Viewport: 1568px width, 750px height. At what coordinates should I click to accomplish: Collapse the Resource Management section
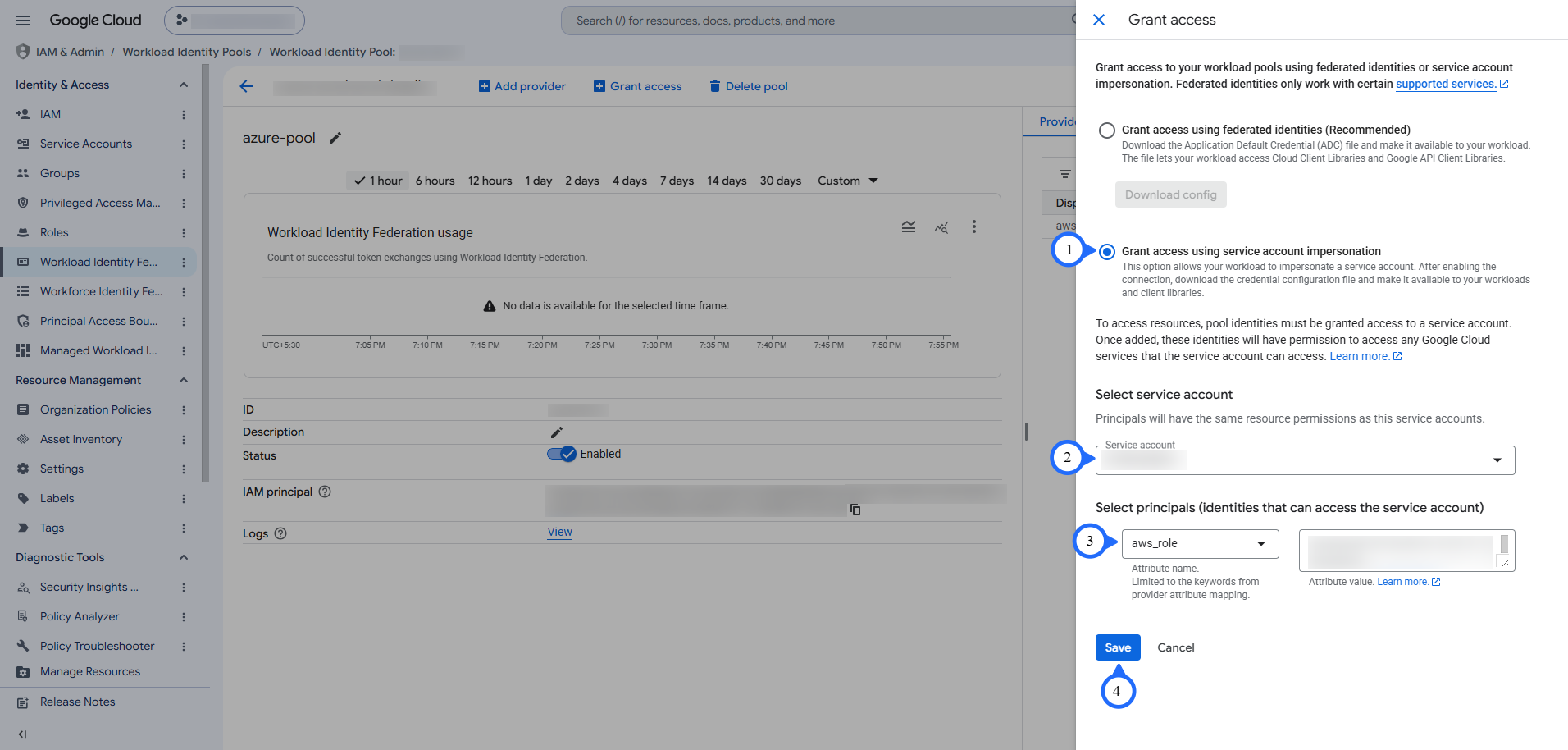pyautogui.click(x=184, y=380)
